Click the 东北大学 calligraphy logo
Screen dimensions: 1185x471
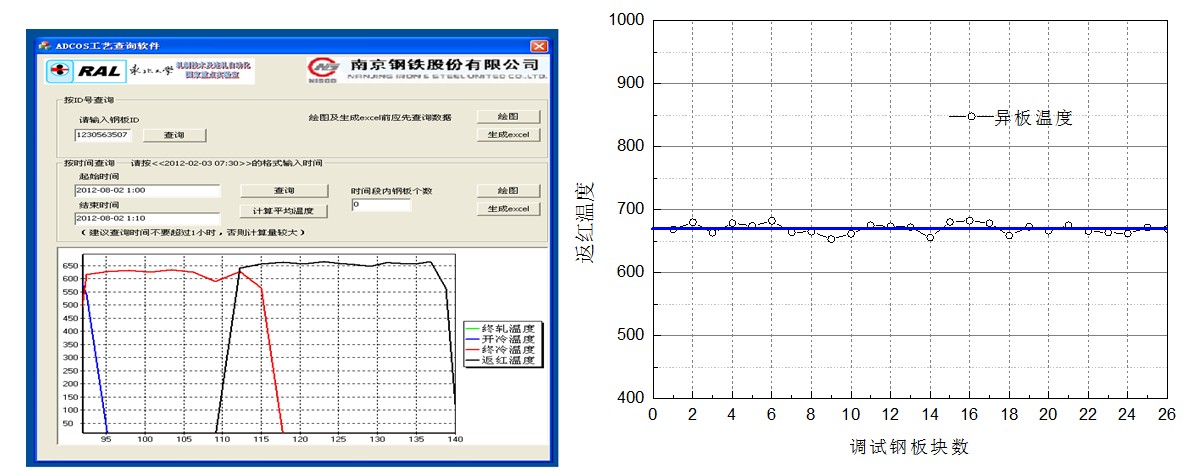(x=148, y=71)
